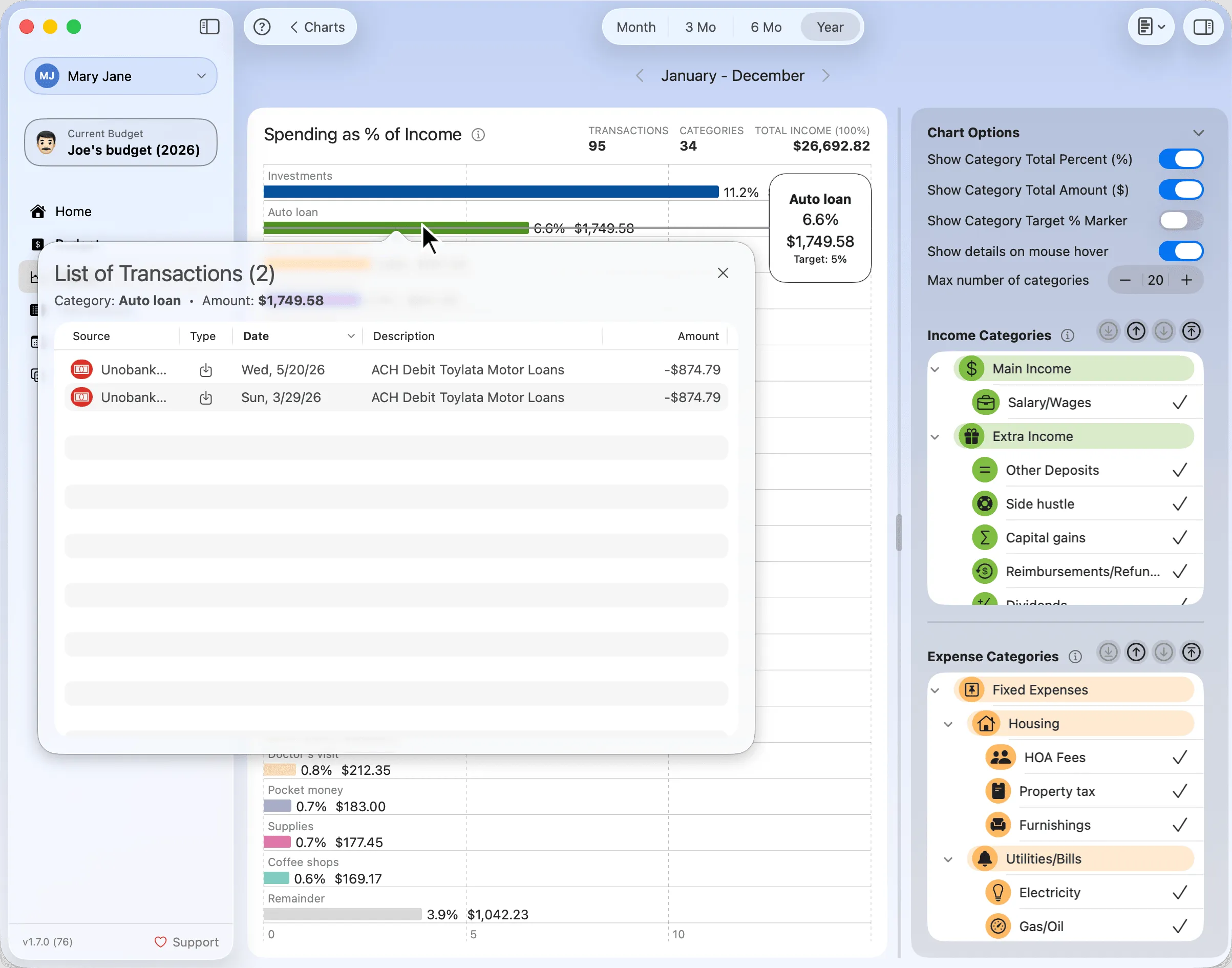Uncheck the Salary/Wages category checkmark
This screenshot has height=968, width=1232.
click(x=1180, y=403)
